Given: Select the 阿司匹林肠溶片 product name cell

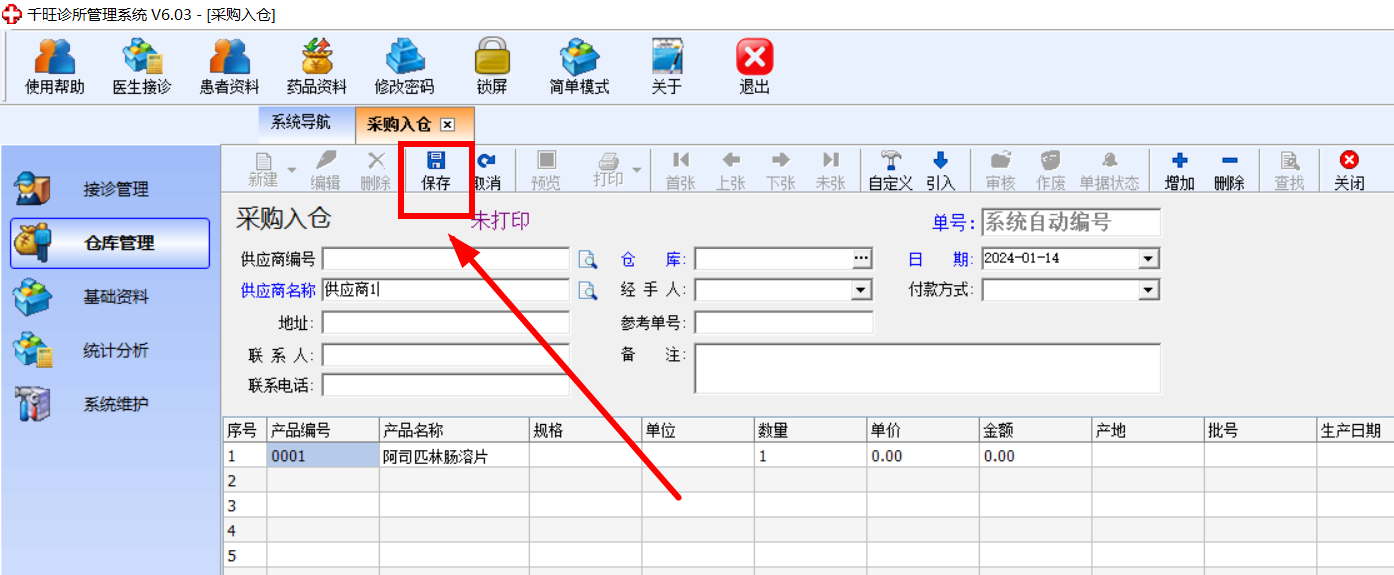Looking at the screenshot, I should [x=454, y=456].
